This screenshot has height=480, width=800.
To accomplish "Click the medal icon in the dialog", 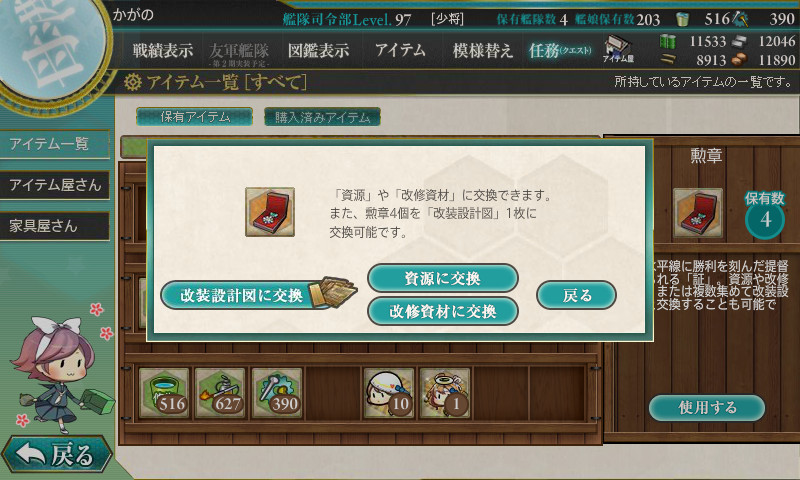I will (x=270, y=212).
